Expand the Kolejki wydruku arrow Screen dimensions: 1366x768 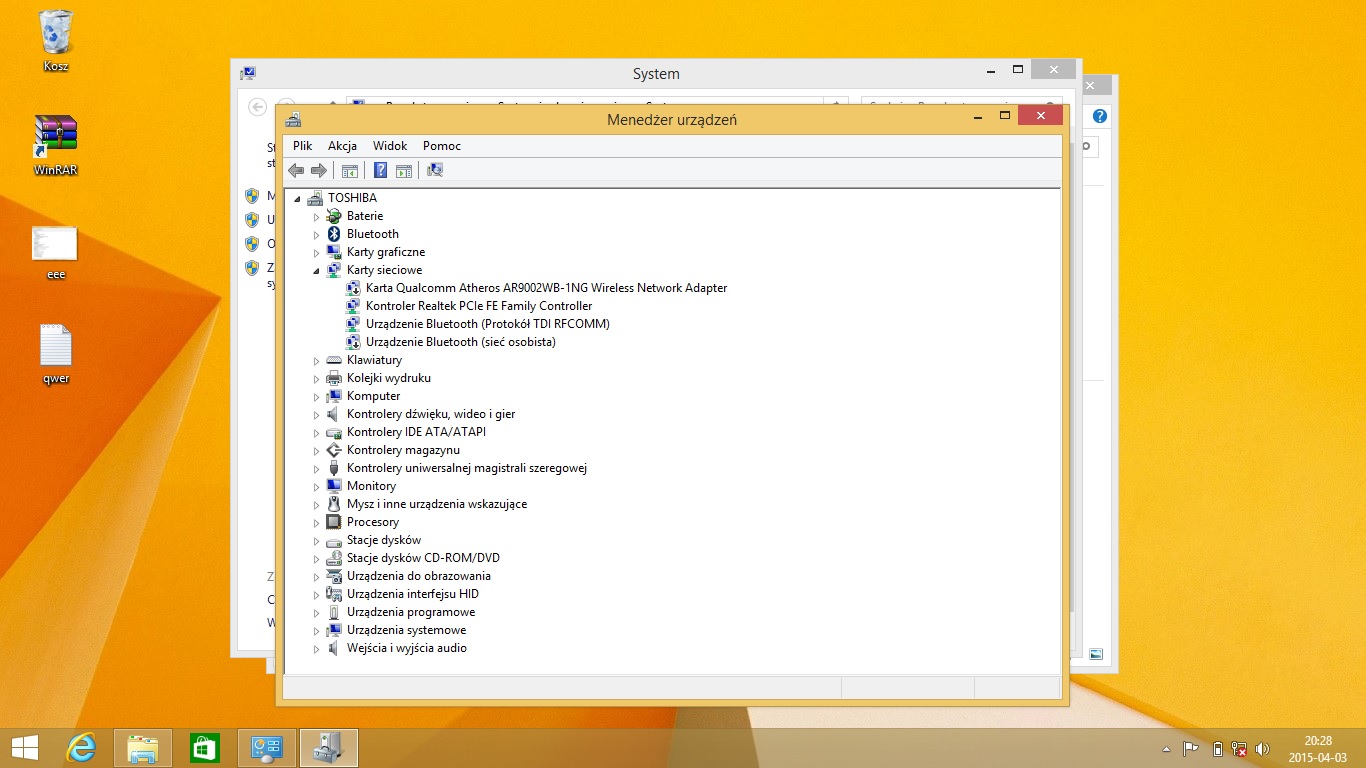pyautogui.click(x=316, y=378)
